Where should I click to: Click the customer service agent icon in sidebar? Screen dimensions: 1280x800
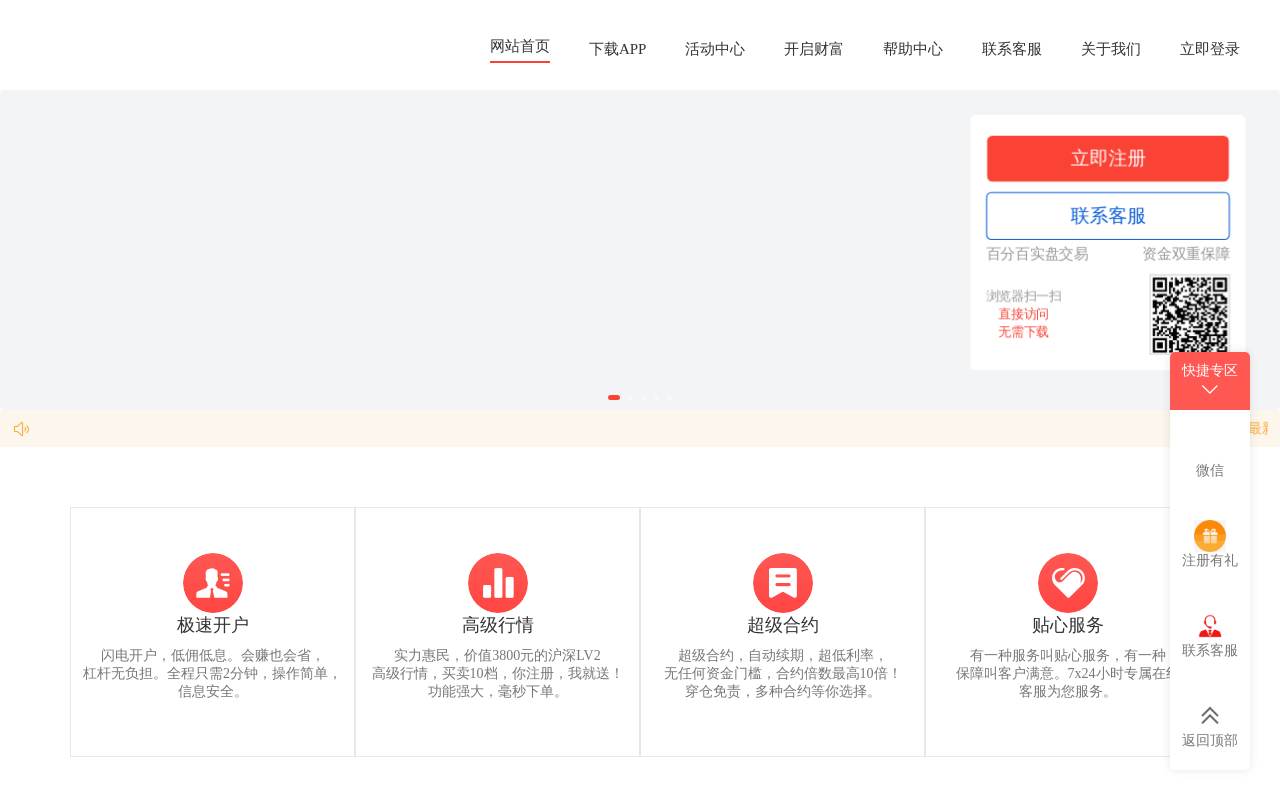(x=1210, y=626)
